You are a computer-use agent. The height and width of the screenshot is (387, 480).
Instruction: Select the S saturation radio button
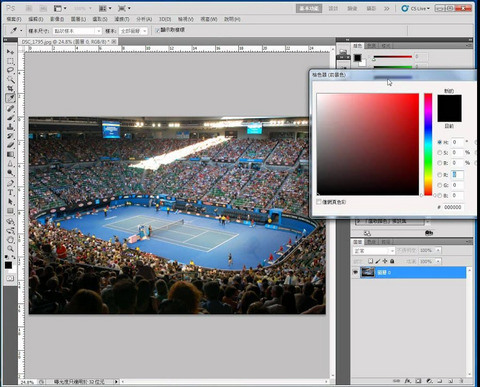(x=439, y=152)
